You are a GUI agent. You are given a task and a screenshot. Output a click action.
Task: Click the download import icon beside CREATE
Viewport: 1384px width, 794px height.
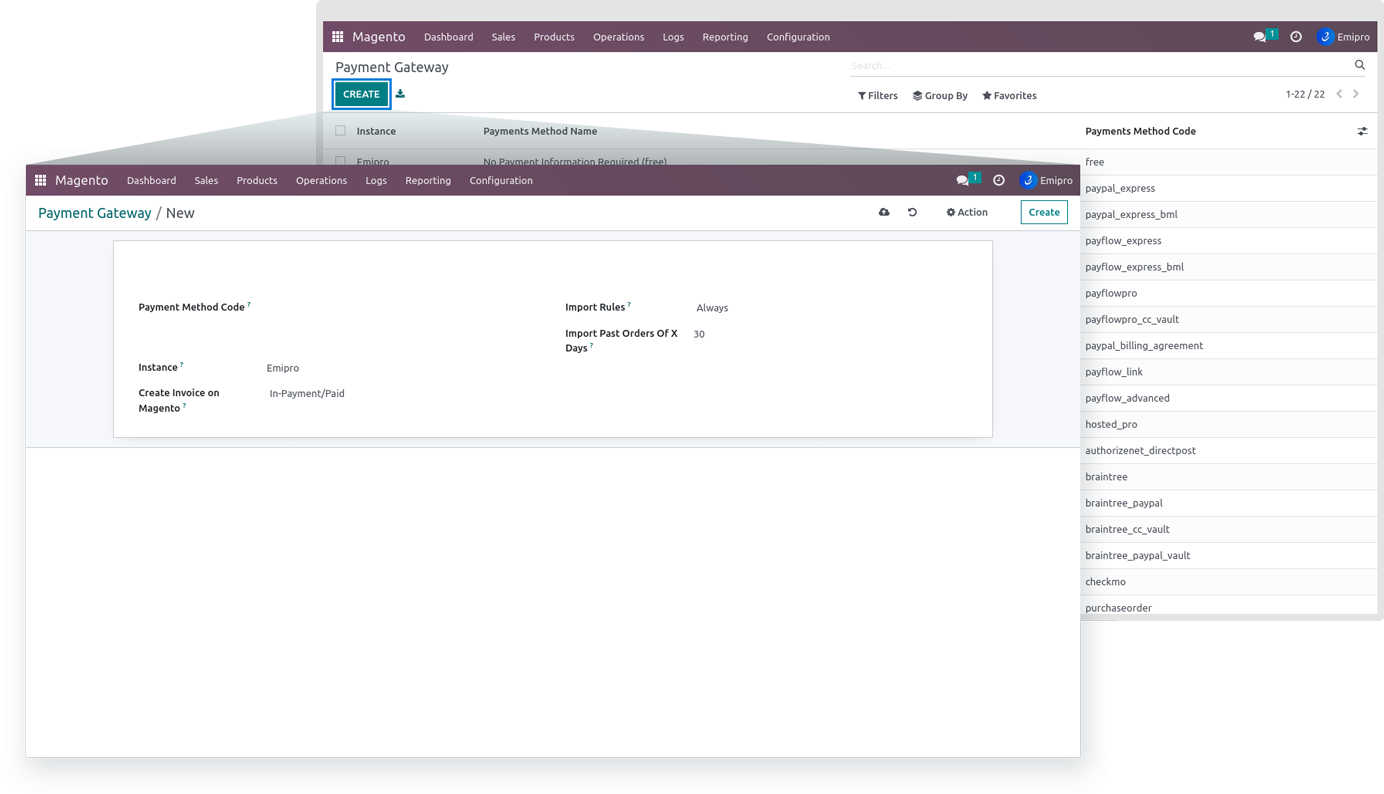(x=400, y=94)
